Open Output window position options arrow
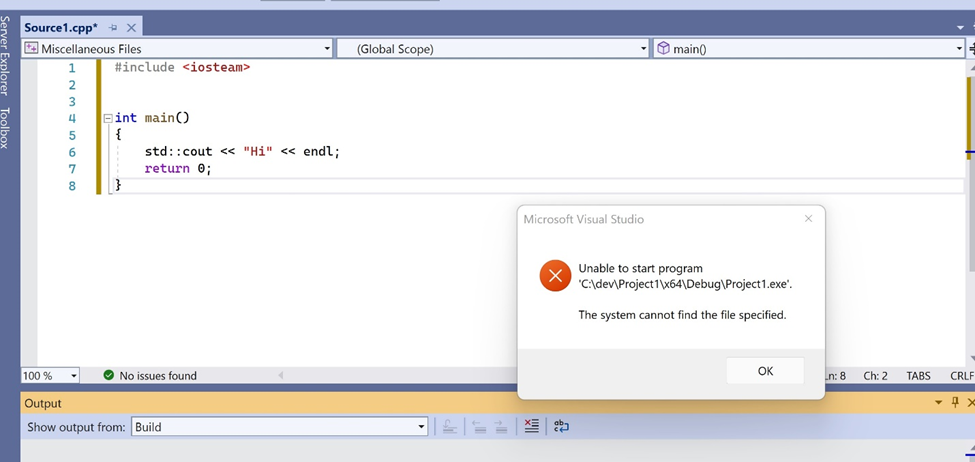This screenshot has height=462, width=975. pos(939,403)
